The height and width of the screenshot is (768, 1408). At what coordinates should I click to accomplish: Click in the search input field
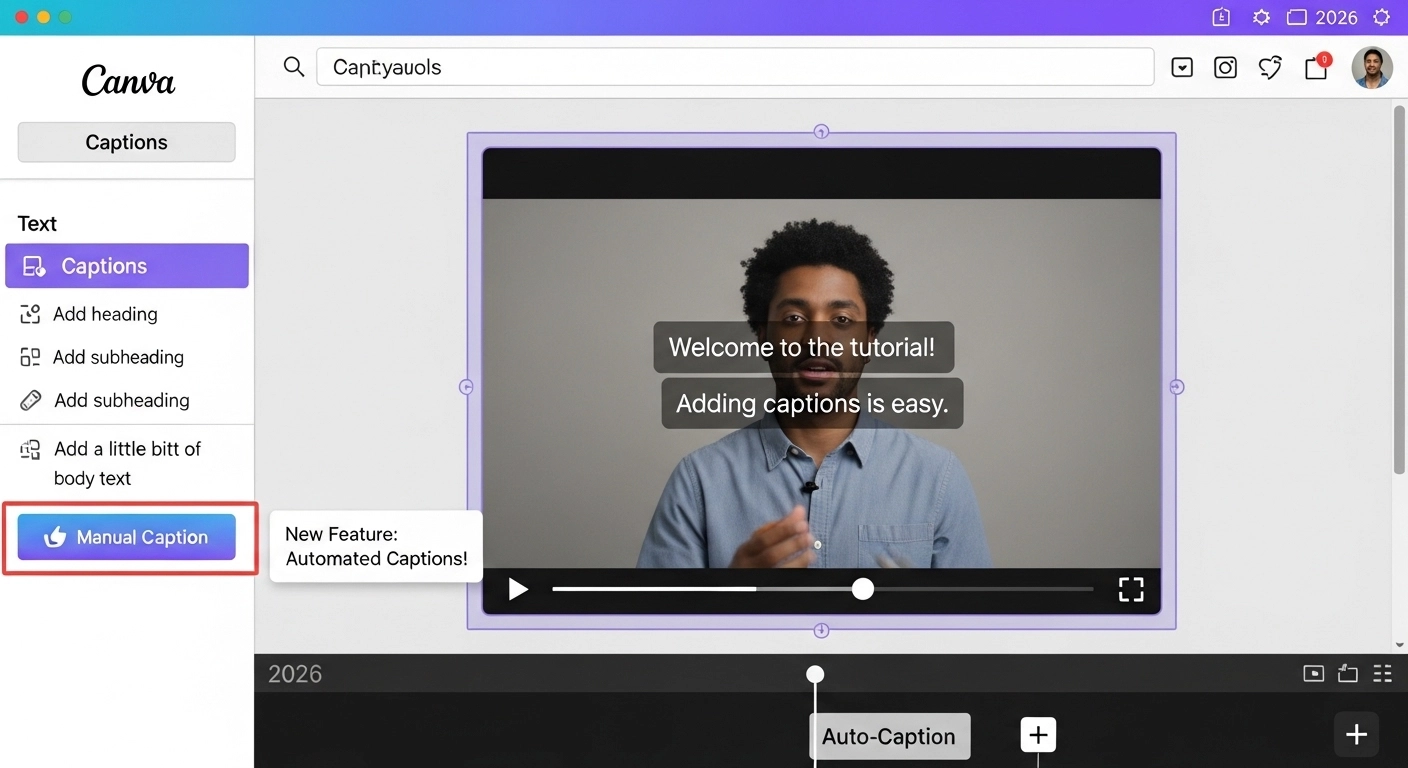tap(735, 67)
